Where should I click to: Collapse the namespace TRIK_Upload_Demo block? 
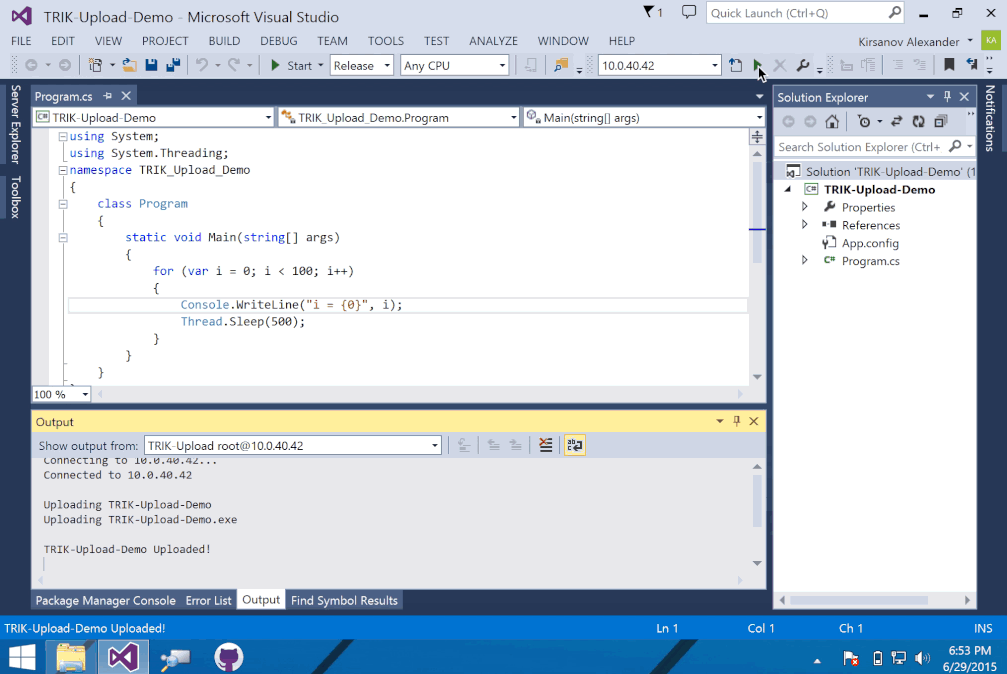tap(63, 170)
